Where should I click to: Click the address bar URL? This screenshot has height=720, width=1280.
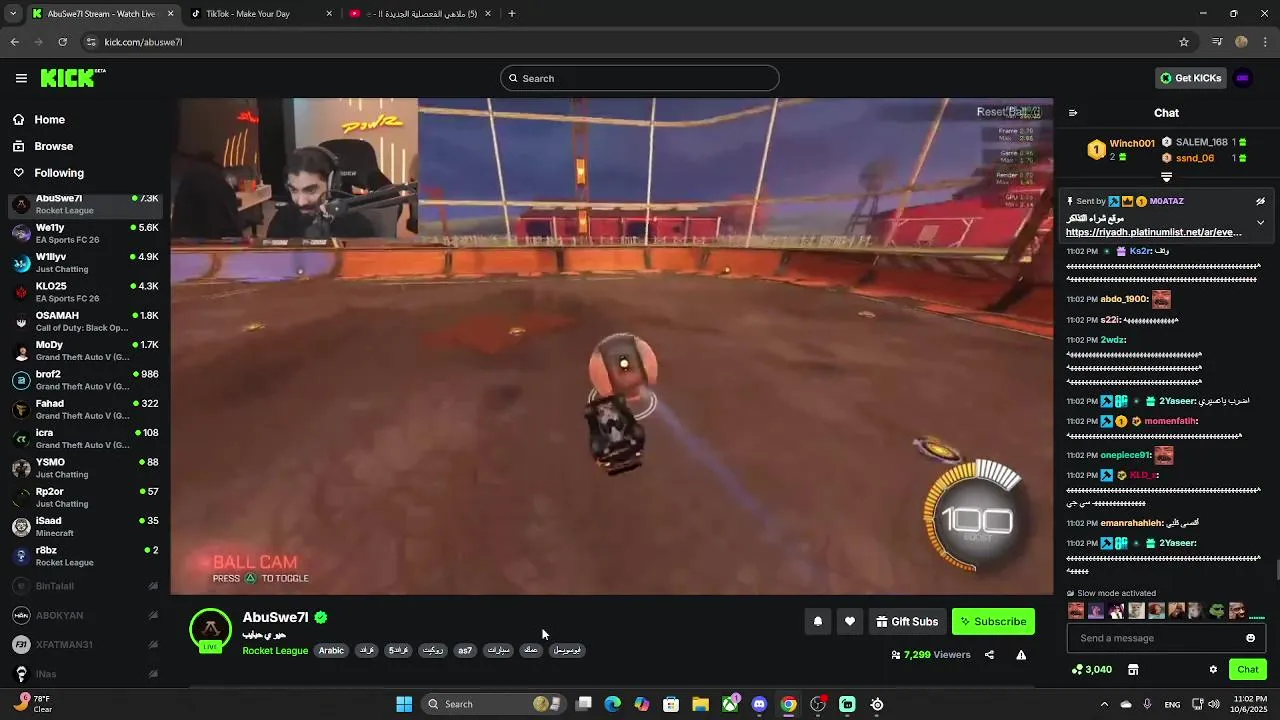[144, 42]
